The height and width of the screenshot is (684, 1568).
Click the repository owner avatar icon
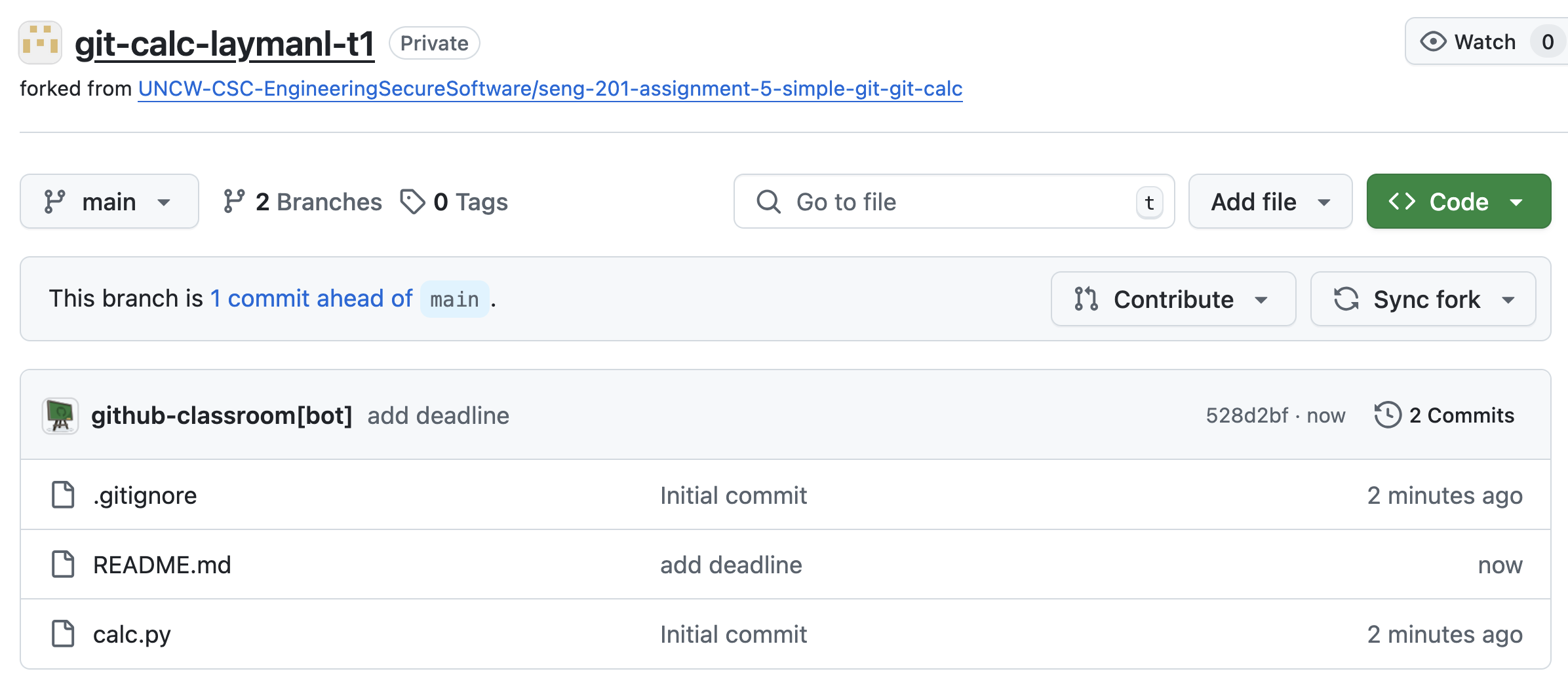pyautogui.click(x=40, y=43)
